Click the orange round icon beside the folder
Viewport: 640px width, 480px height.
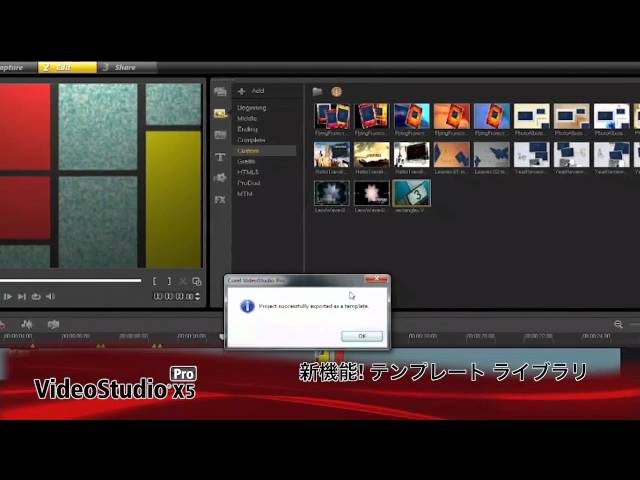[x=336, y=91]
